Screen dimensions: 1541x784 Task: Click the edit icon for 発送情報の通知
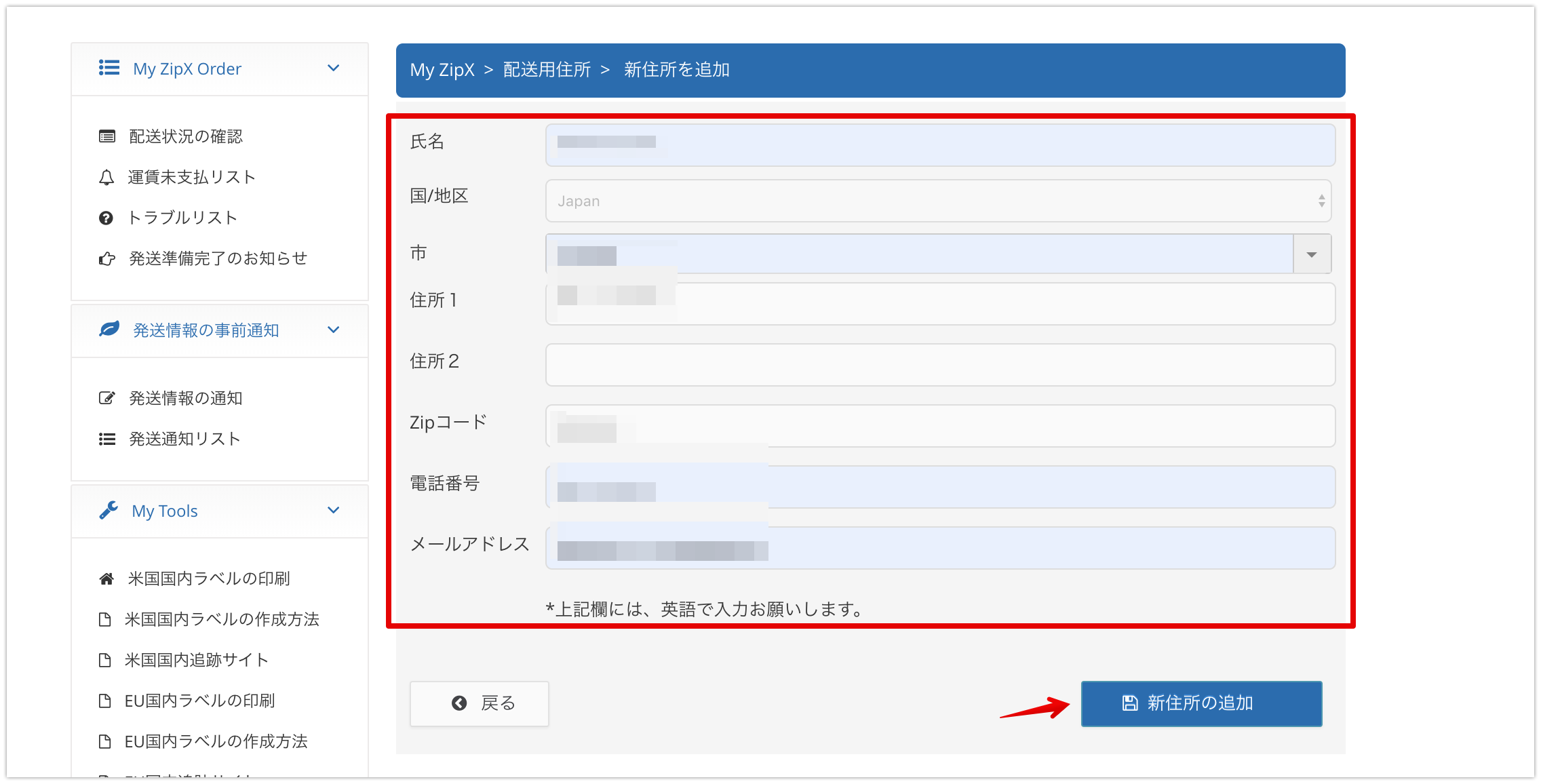click(x=106, y=398)
